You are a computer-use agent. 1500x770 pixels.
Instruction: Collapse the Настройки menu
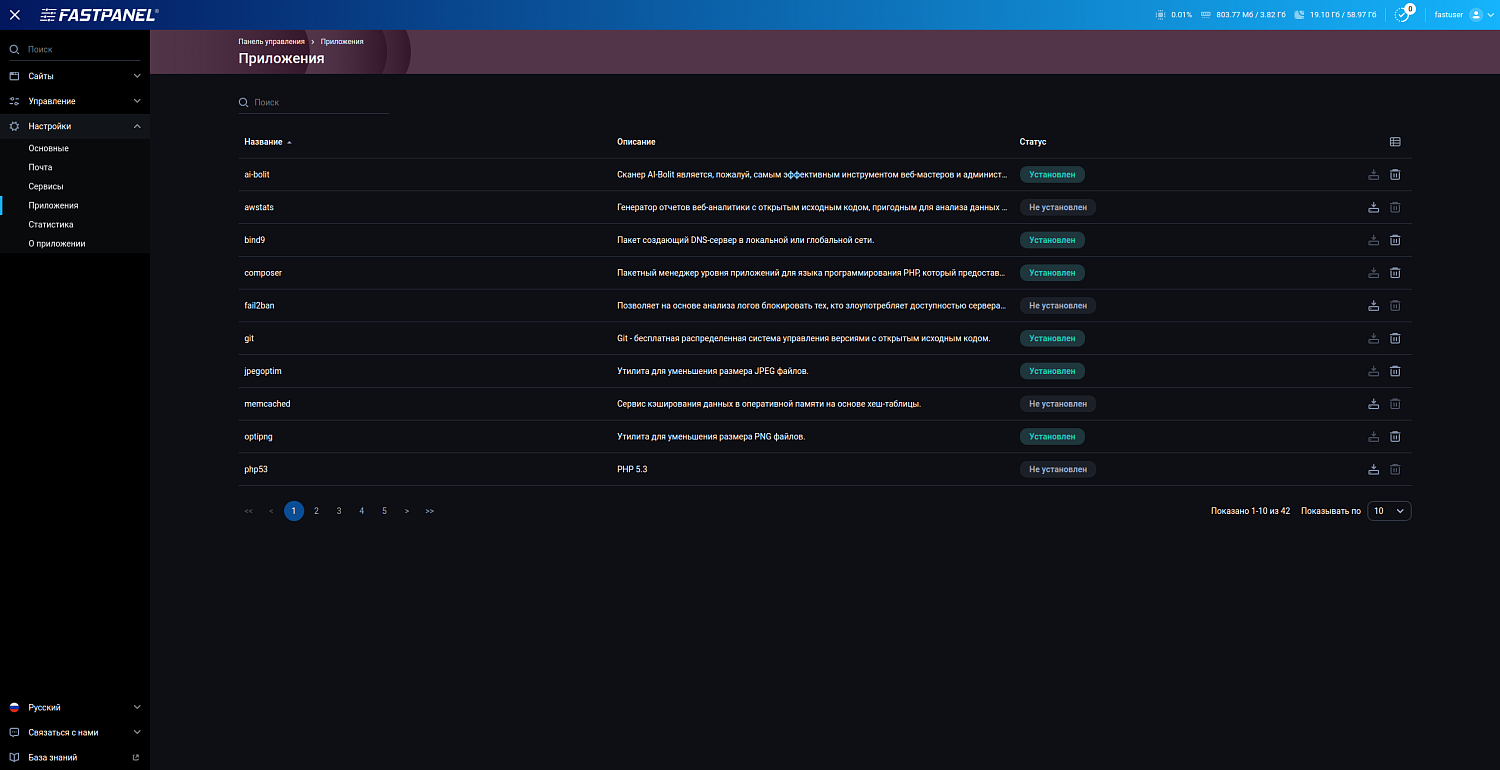[x=75, y=126]
